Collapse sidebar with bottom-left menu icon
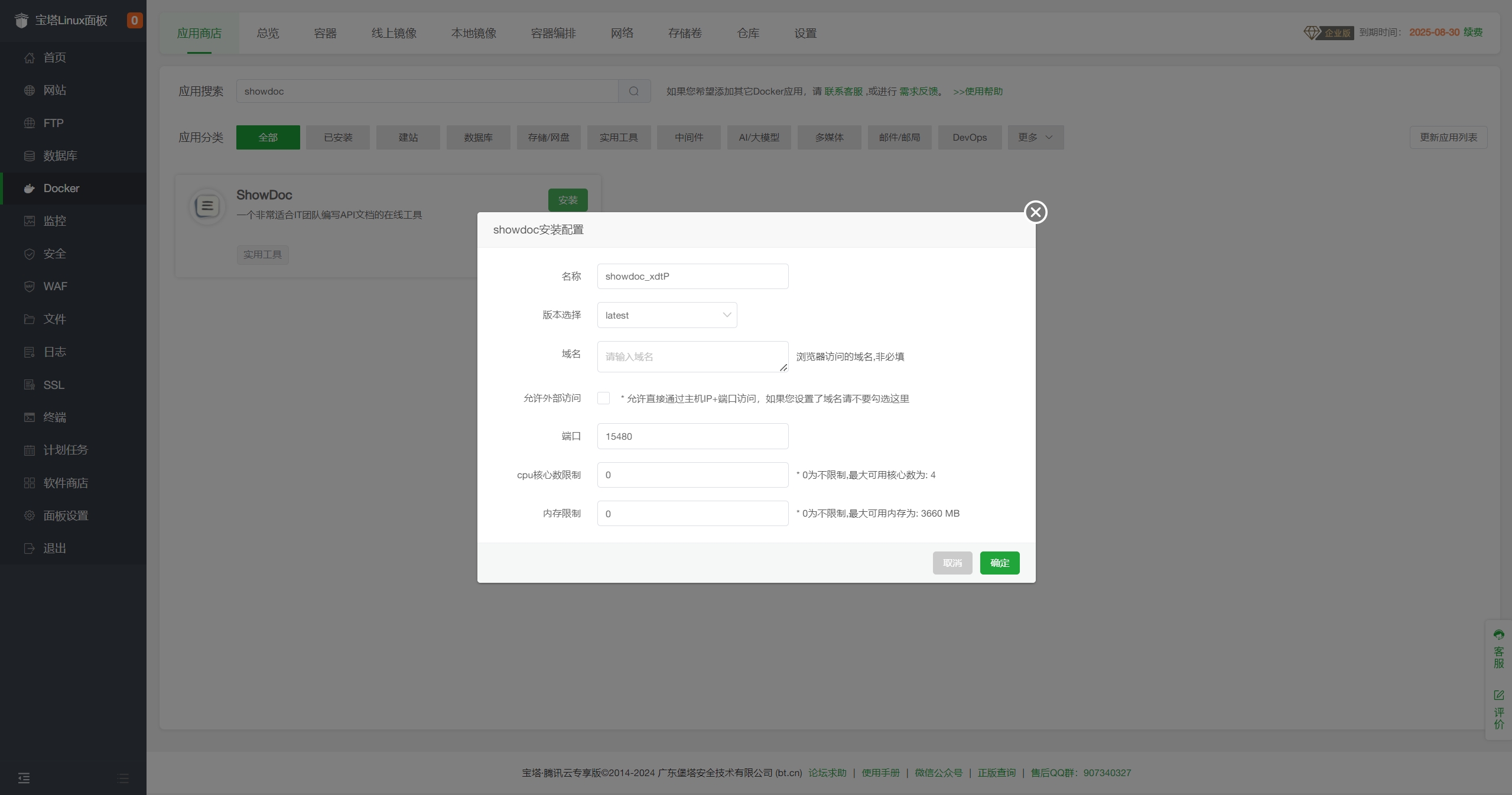The height and width of the screenshot is (795, 1512). point(24,778)
